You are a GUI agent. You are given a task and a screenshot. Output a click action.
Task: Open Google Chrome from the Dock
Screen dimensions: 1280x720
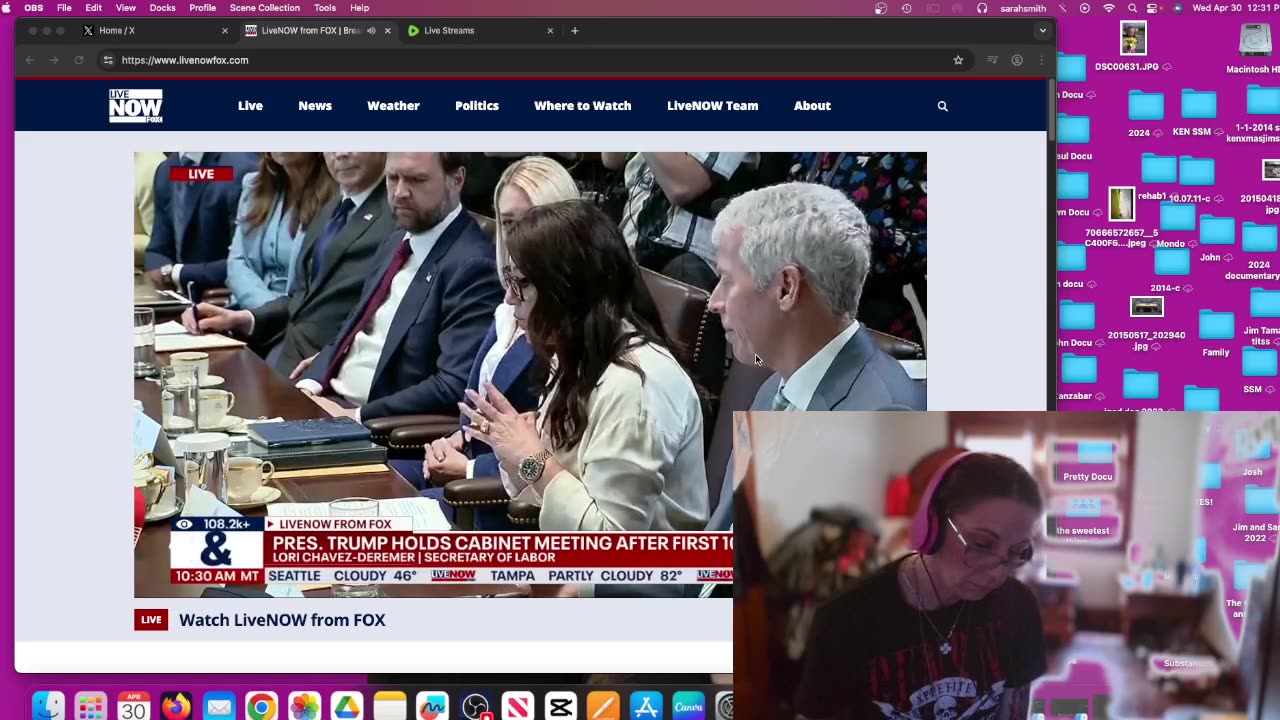pyautogui.click(x=261, y=707)
